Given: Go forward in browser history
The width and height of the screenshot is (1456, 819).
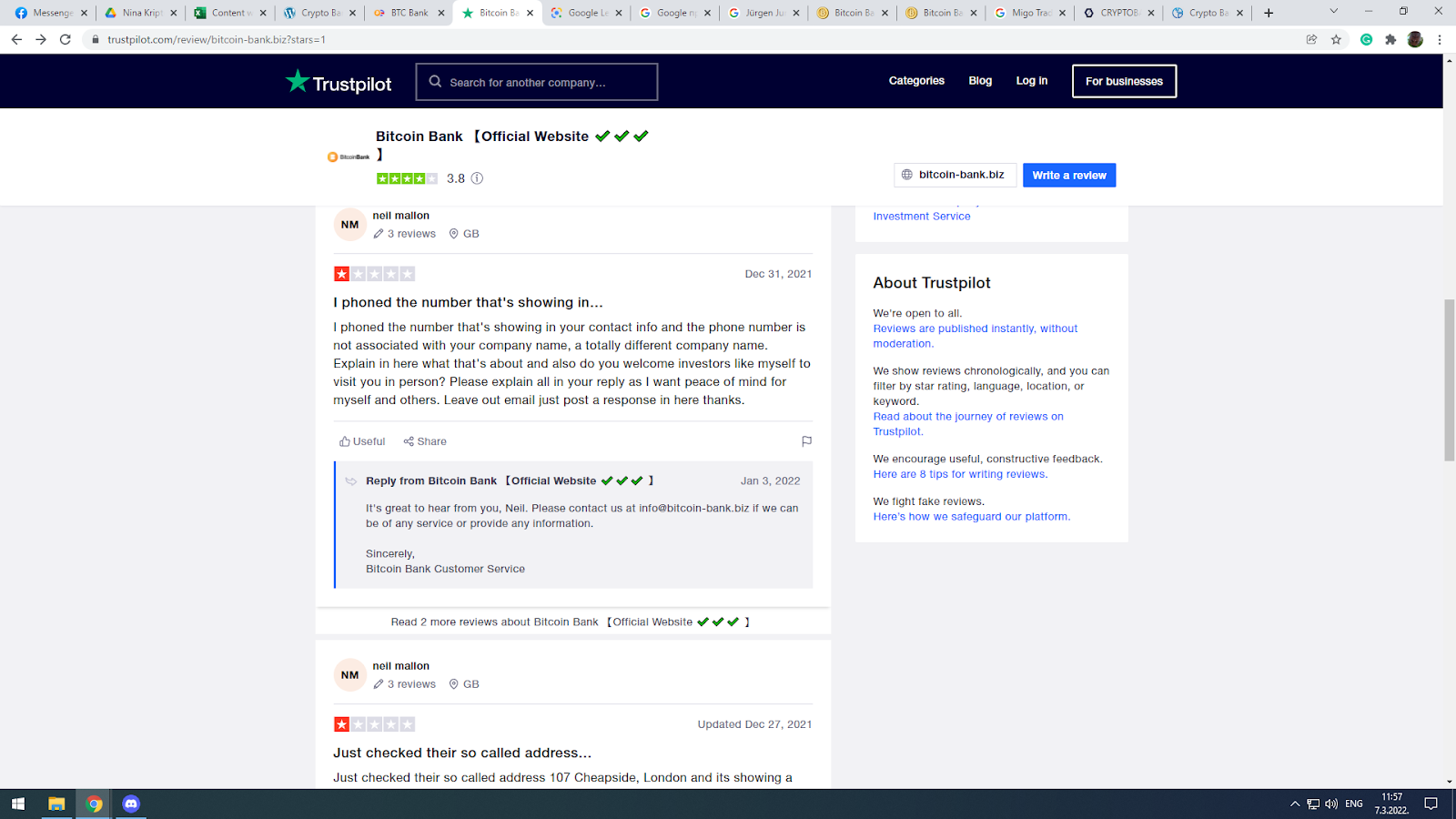Looking at the screenshot, I should [x=41, y=39].
